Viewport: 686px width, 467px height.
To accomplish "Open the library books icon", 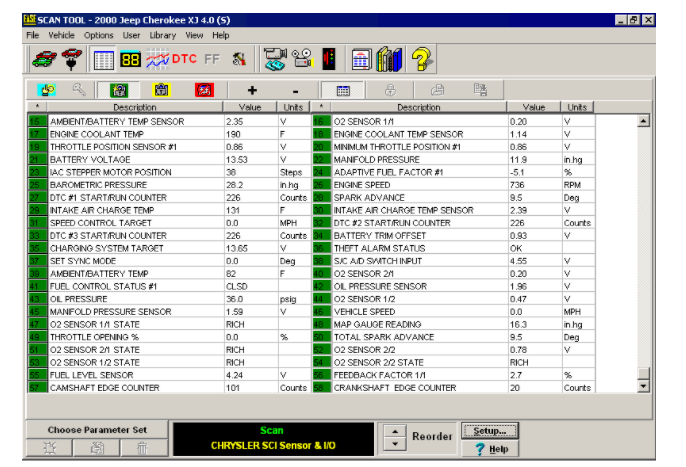I will point(389,59).
